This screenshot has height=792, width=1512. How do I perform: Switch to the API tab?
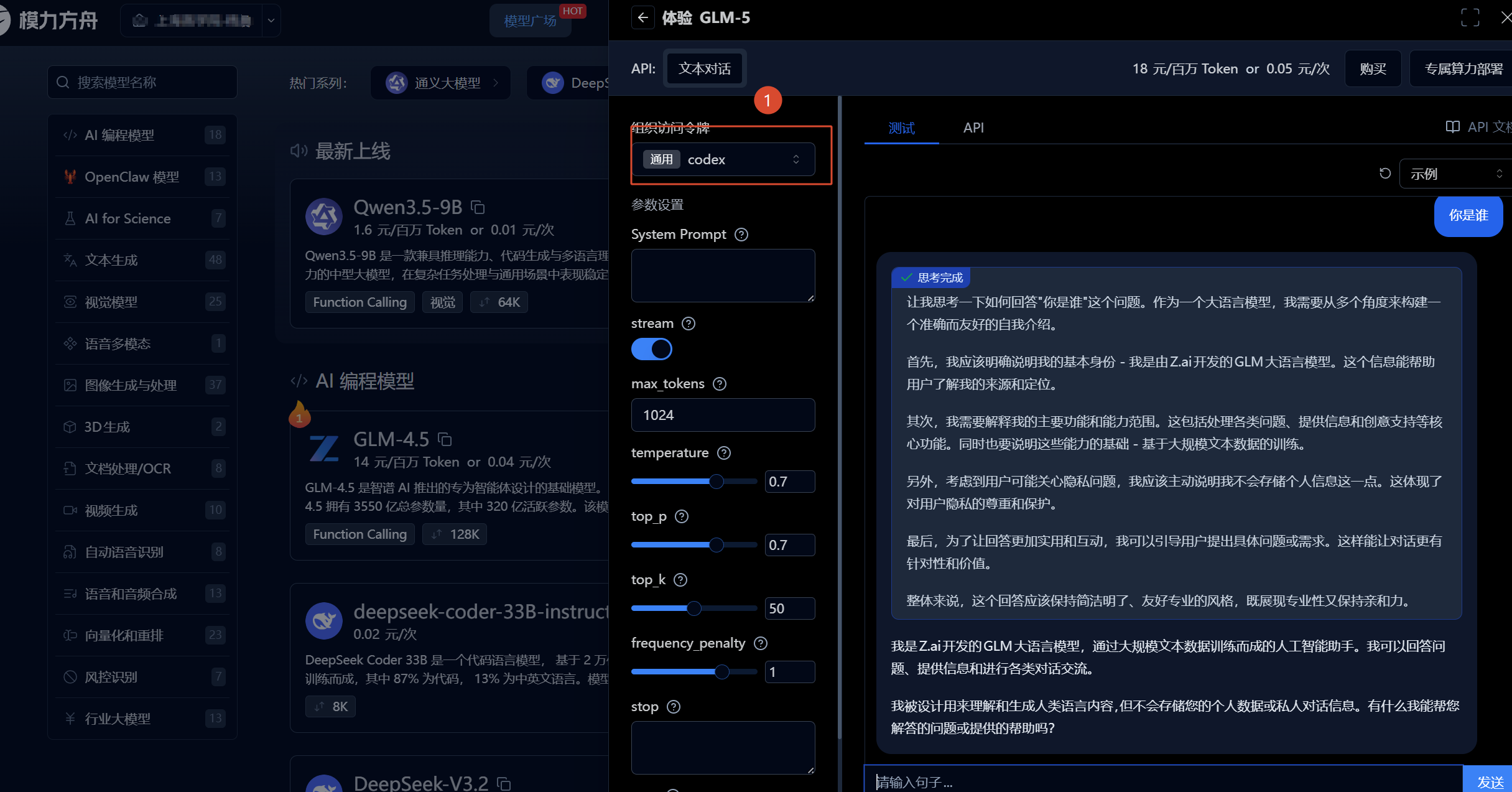tap(973, 128)
